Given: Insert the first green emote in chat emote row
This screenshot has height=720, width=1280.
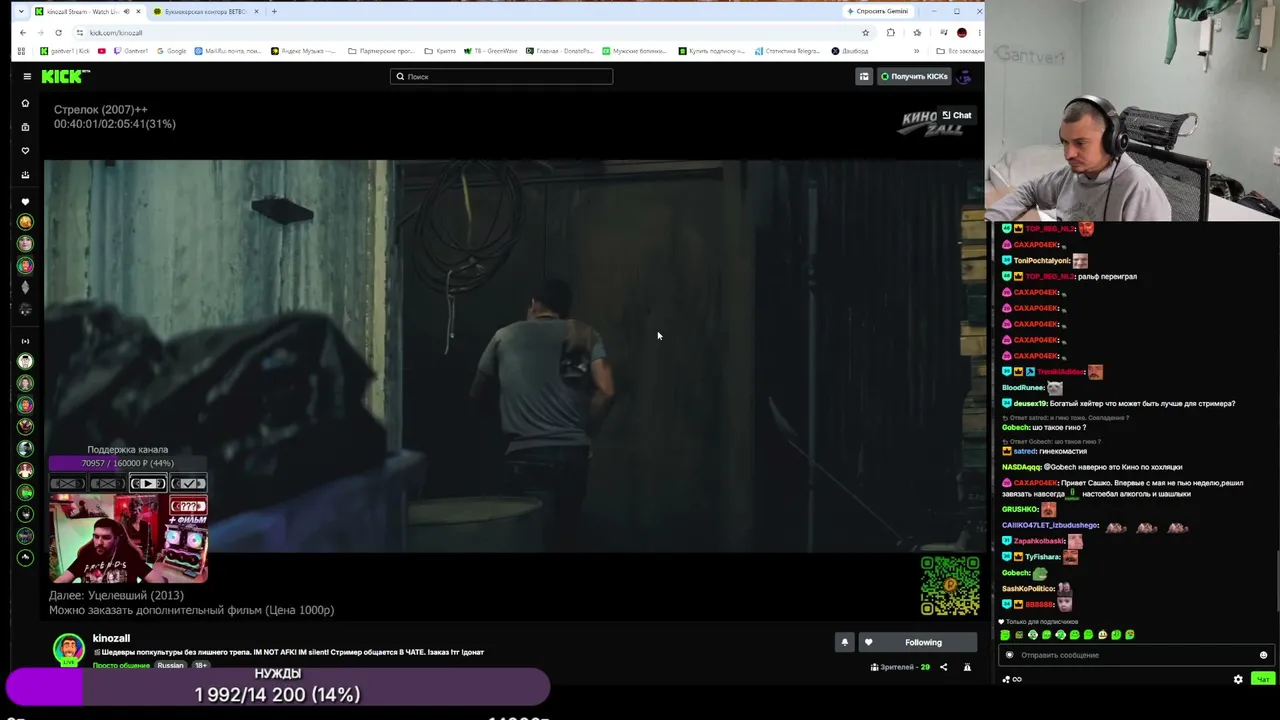Looking at the screenshot, I should click(x=1005, y=635).
